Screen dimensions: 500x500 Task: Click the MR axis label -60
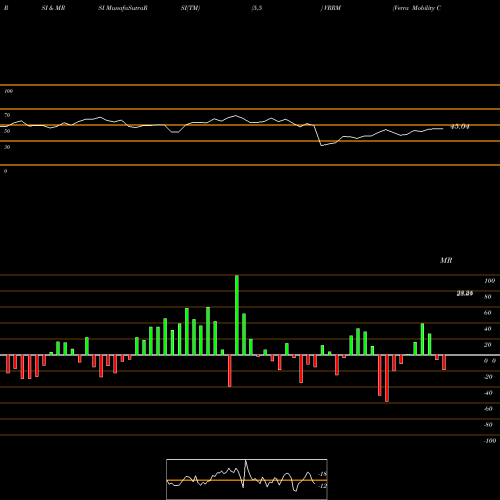pyautogui.click(x=488, y=409)
